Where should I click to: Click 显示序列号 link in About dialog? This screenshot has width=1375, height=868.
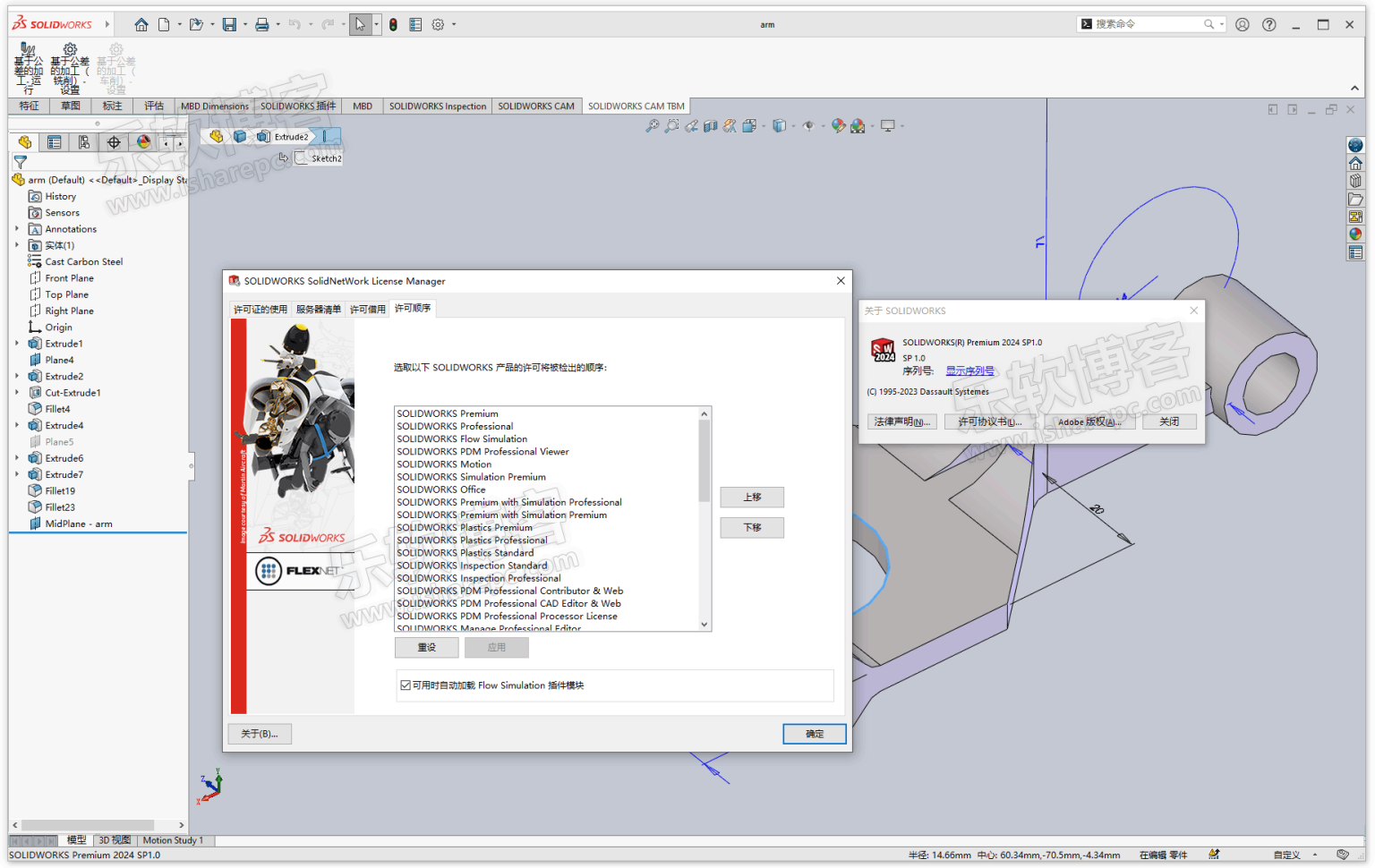coord(970,370)
